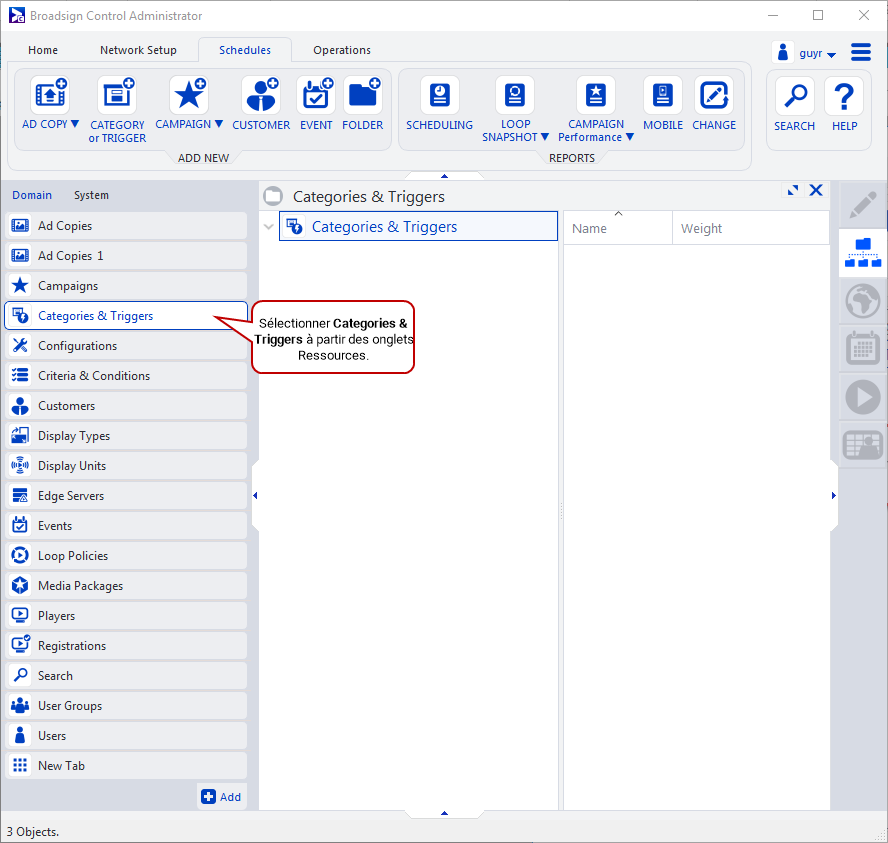Image resolution: width=888 pixels, height=843 pixels.
Task: Add a new Folder from the ribbon
Action: 362,97
